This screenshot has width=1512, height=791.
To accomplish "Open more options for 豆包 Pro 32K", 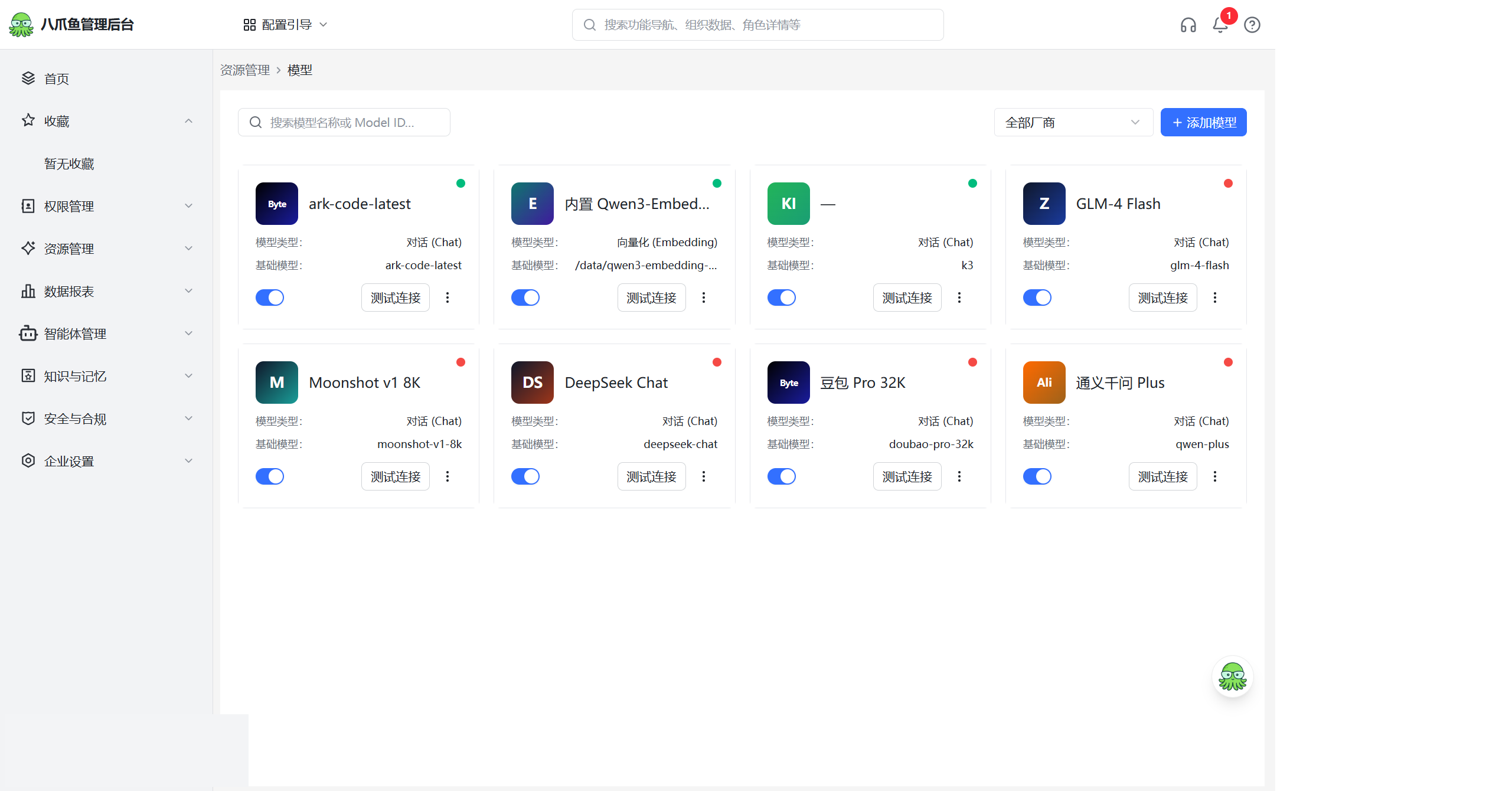I will (959, 476).
